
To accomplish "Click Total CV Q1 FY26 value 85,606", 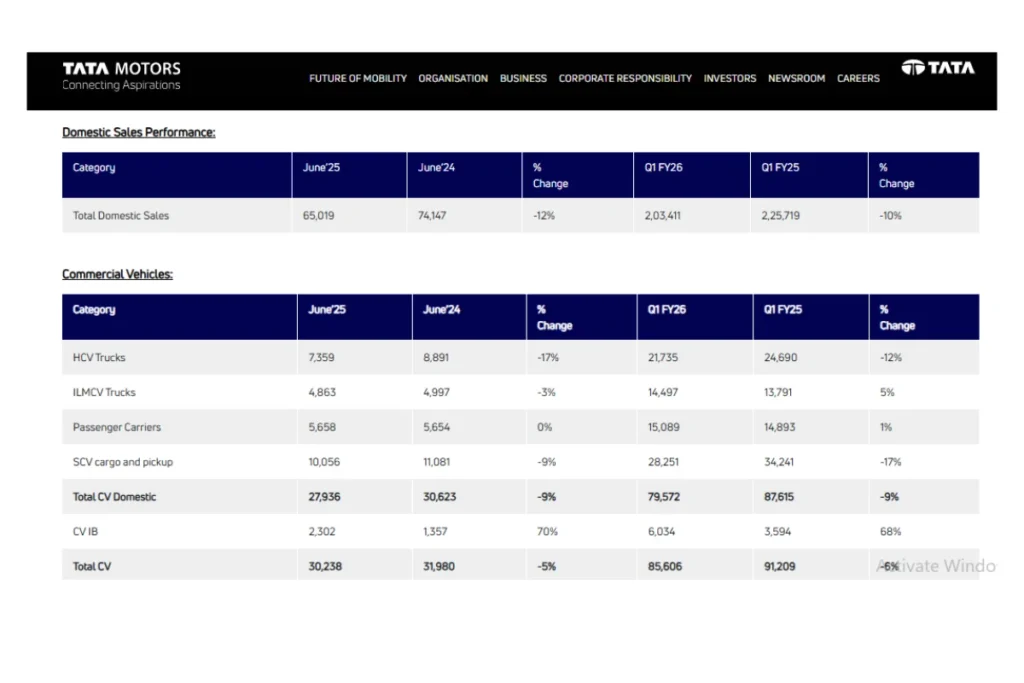I will 664,567.
